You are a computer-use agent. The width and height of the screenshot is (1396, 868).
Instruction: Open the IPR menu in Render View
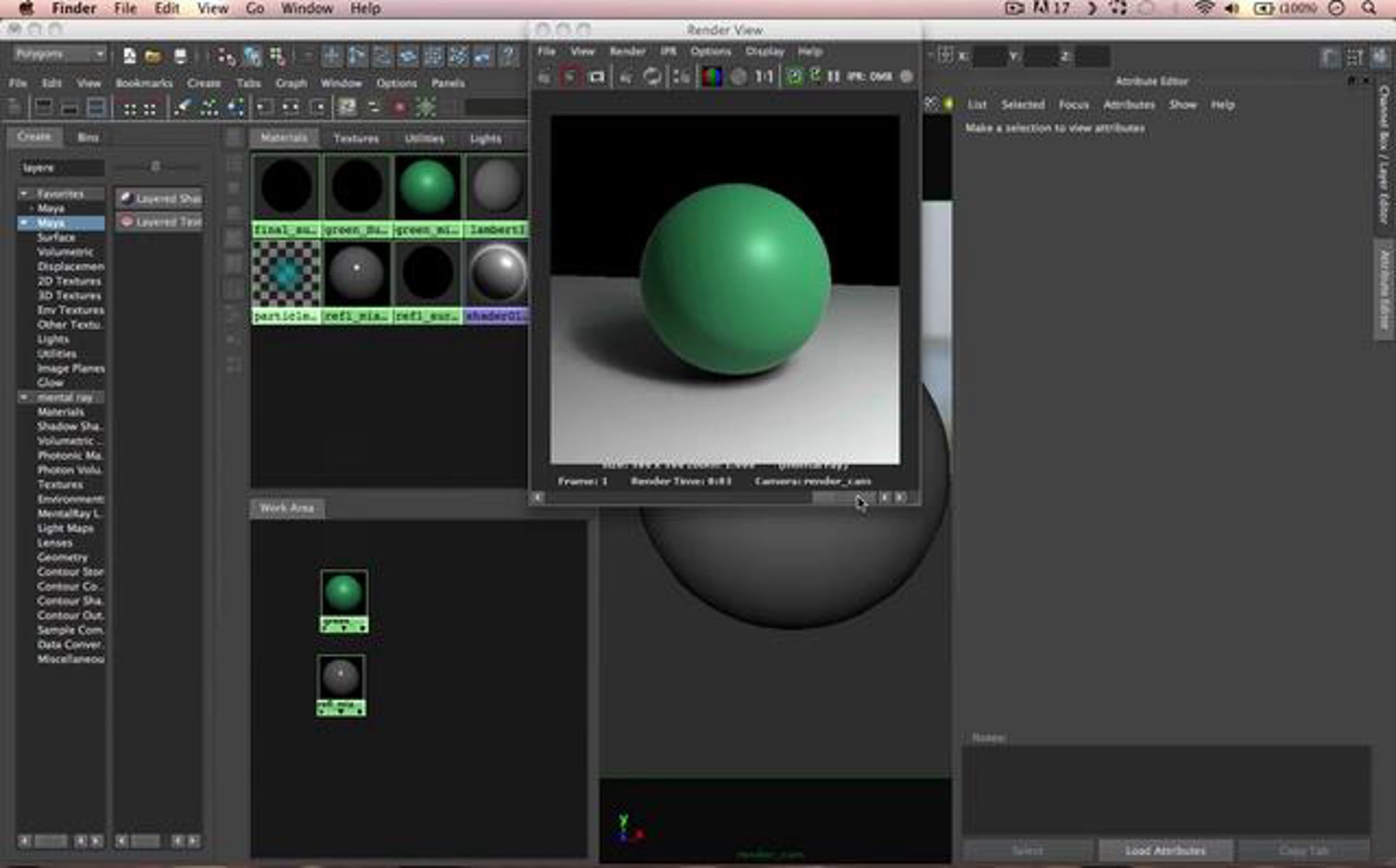(x=668, y=51)
